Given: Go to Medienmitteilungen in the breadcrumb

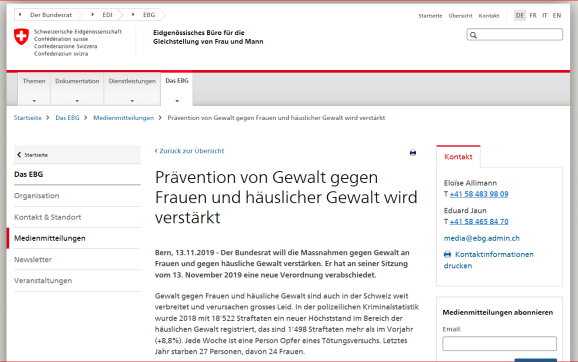Looking at the screenshot, I should (x=123, y=118).
